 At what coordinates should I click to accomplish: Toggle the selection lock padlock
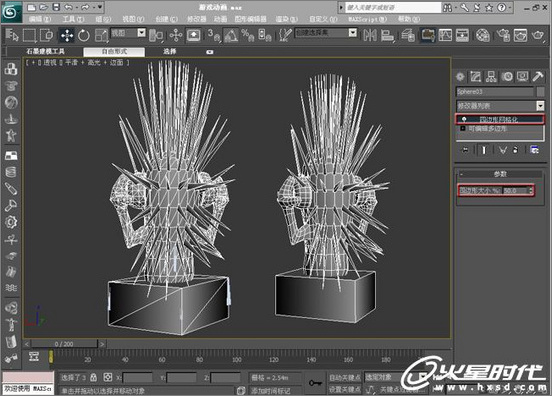tap(93, 377)
